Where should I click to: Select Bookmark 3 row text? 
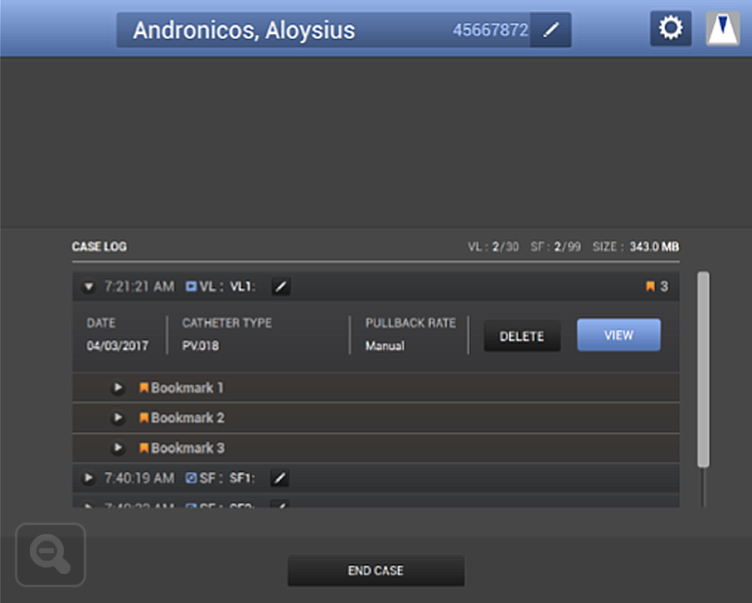tap(188, 448)
